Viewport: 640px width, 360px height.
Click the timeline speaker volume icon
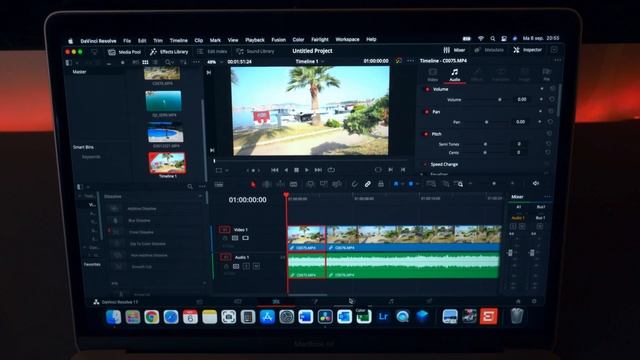536,184
